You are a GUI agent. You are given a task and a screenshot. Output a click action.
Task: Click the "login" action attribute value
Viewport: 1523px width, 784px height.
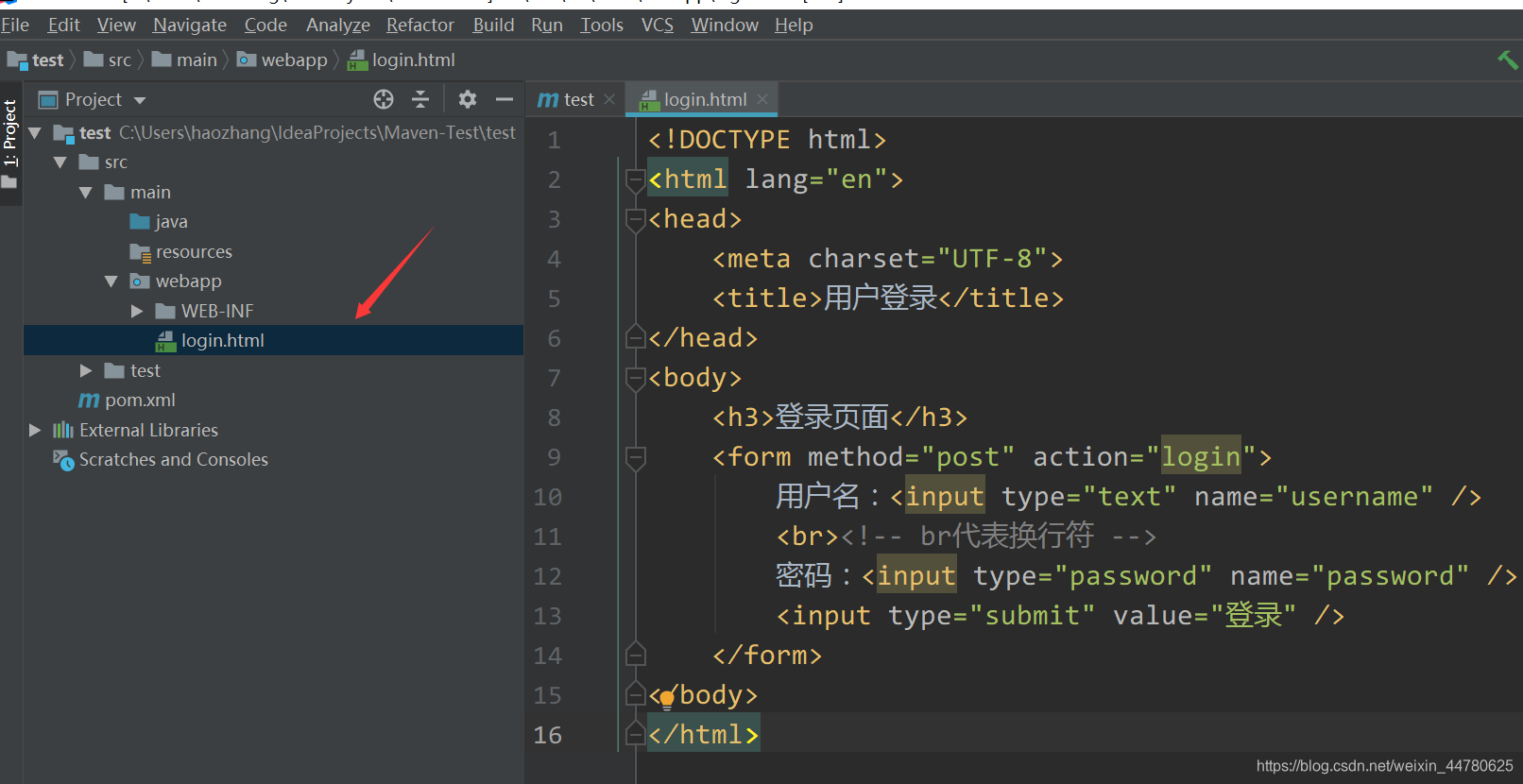[1201, 457]
